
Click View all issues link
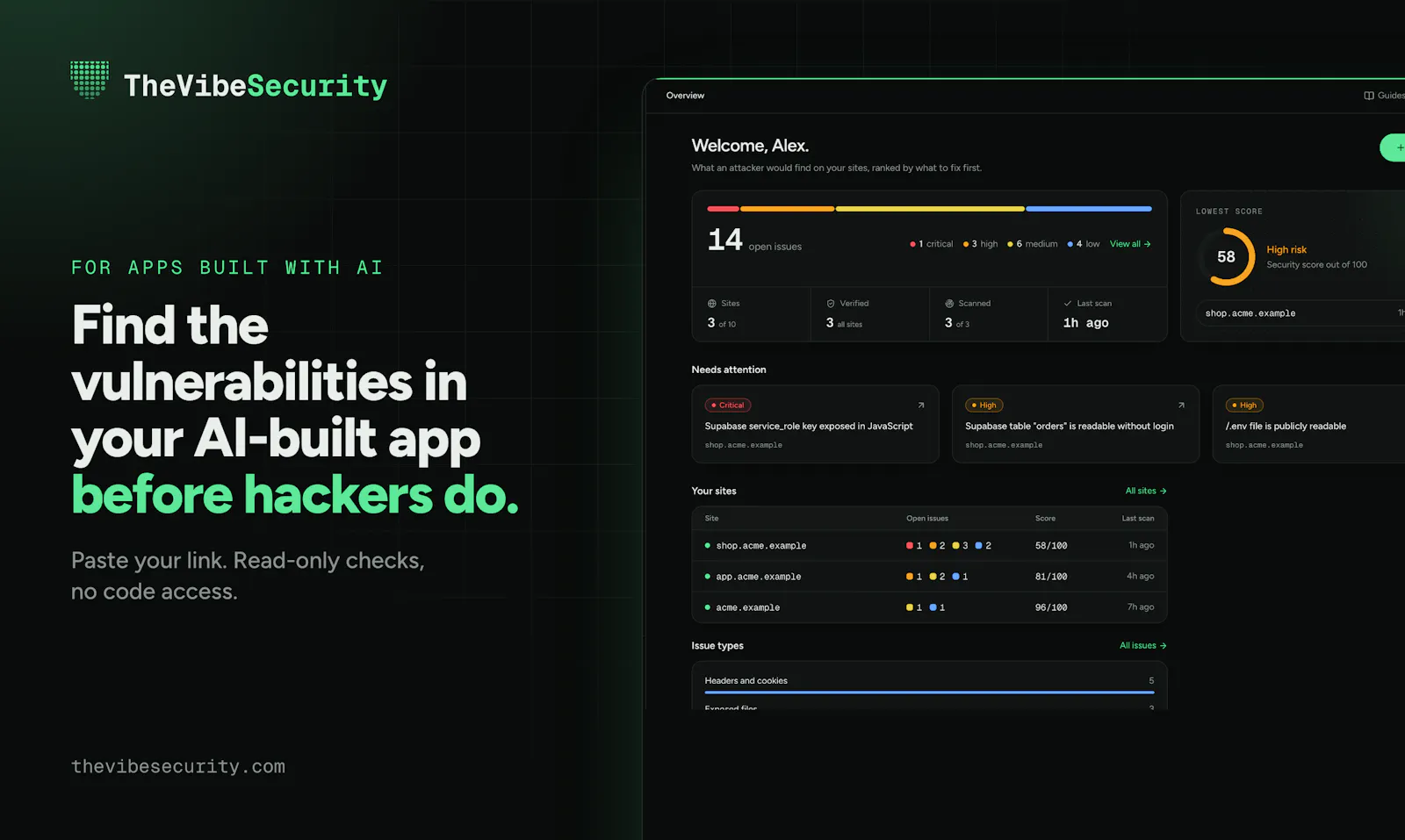tap(1130, 244)
